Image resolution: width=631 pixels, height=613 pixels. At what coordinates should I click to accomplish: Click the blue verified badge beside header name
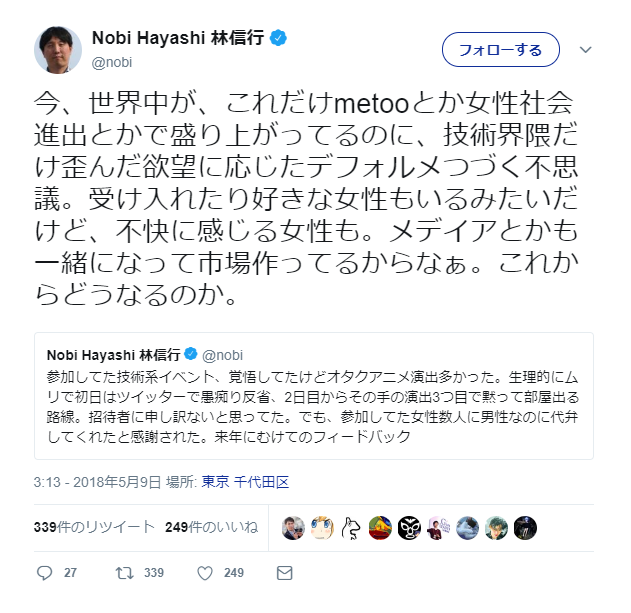tap(278, 38)
